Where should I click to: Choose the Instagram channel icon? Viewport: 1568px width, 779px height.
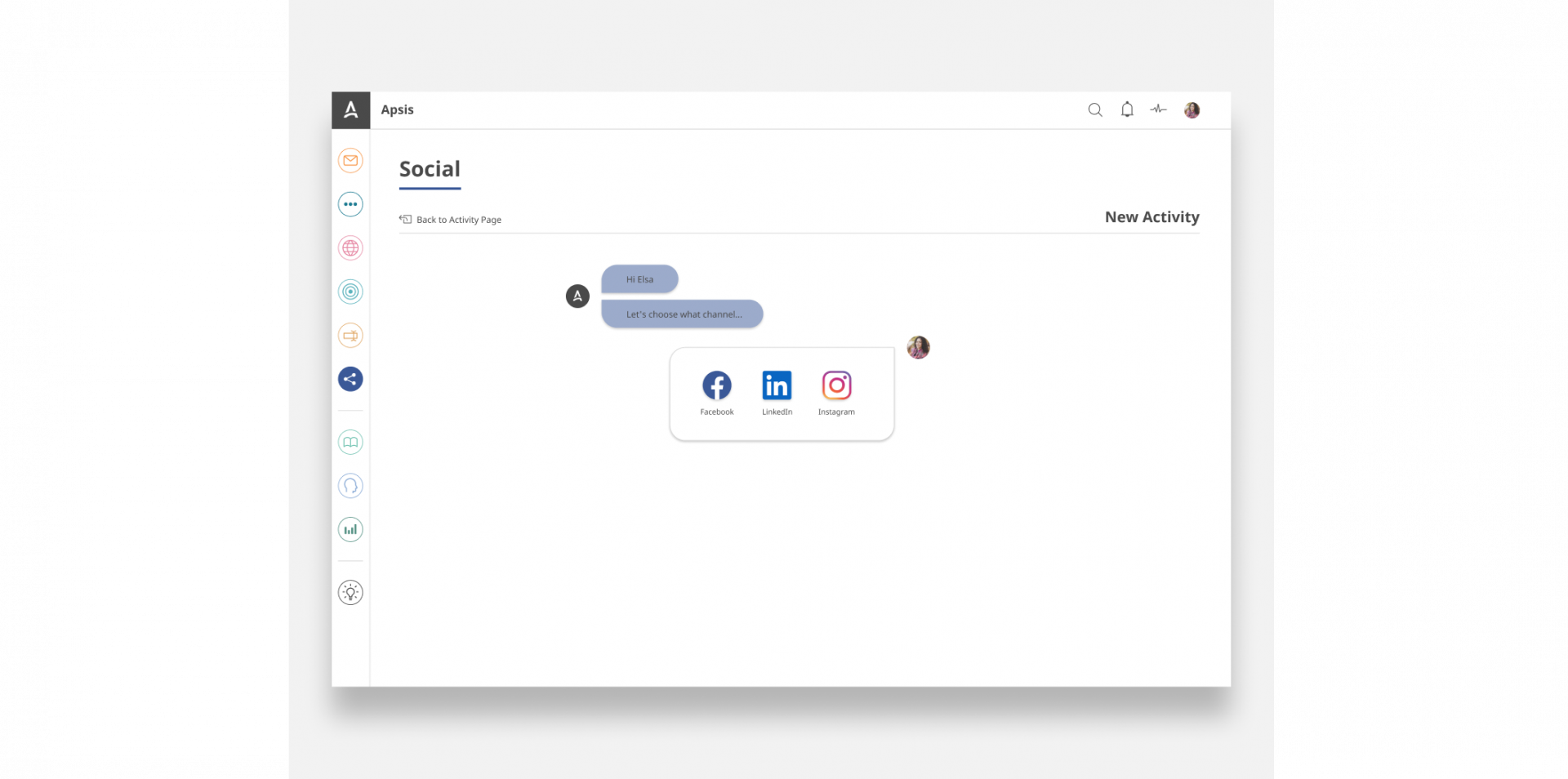pos(836,385)
